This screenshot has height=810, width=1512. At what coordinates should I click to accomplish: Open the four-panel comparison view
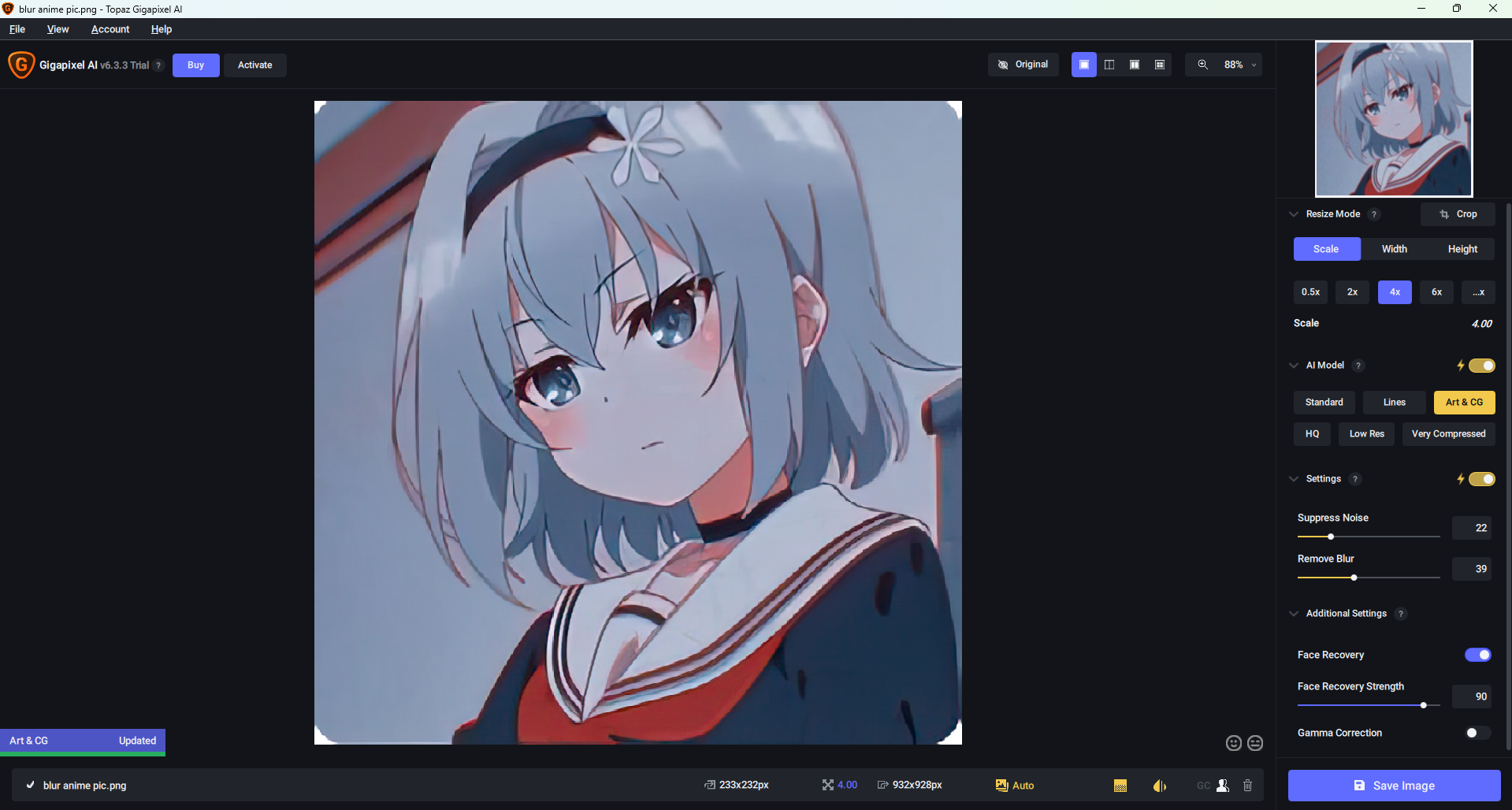tap(1159, 65)
